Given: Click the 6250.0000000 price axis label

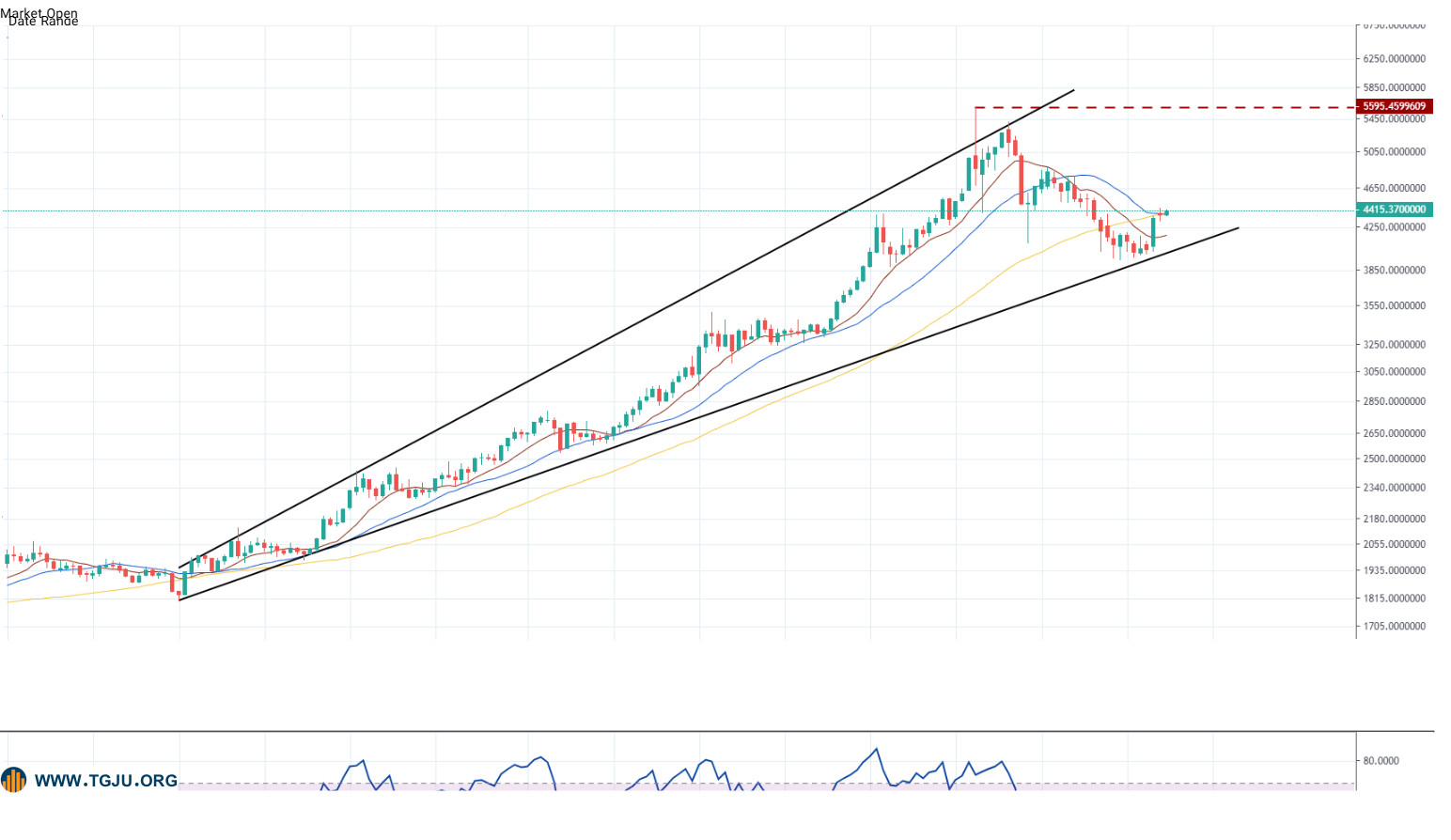Looking at the screenshot, I should click(1395, 58).
